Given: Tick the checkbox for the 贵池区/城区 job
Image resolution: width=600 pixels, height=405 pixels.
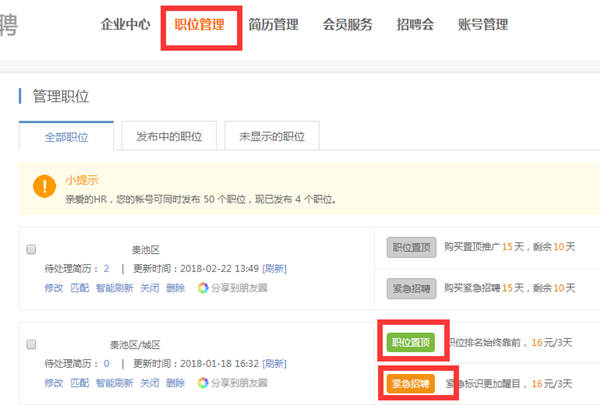Looking at the screenshot, I should pos(31,344).
